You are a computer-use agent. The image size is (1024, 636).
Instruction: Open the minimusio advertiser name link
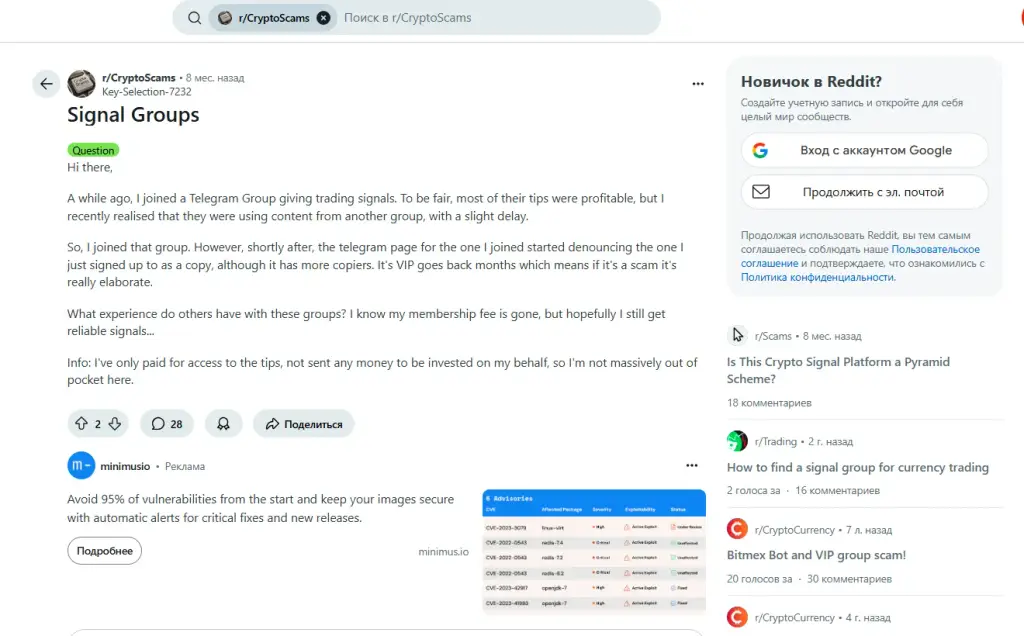pyautogui.click(x=125, y=466)
